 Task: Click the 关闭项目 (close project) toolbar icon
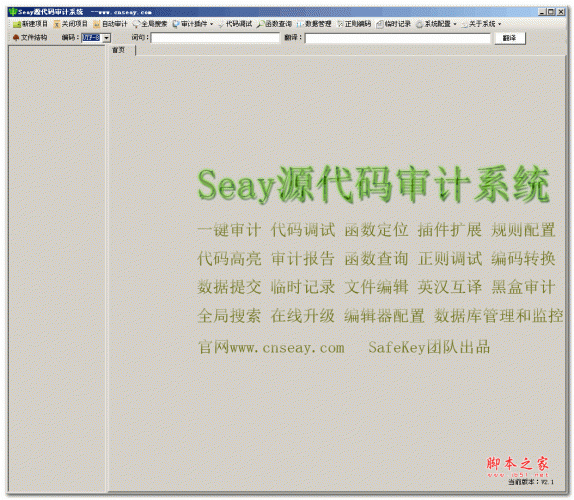click(57, 24)
